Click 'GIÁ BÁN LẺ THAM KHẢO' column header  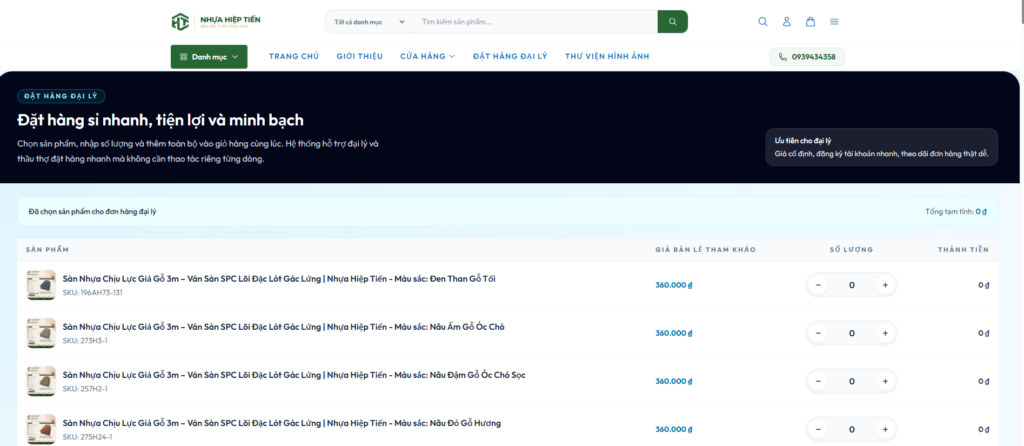tap(705, 249)
